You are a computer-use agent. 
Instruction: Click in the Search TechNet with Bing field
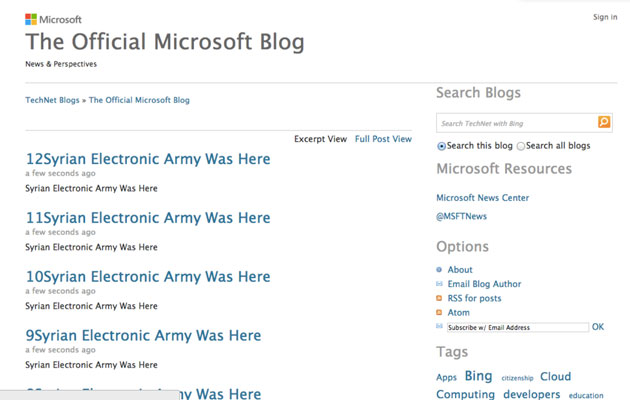pos(515,123)
